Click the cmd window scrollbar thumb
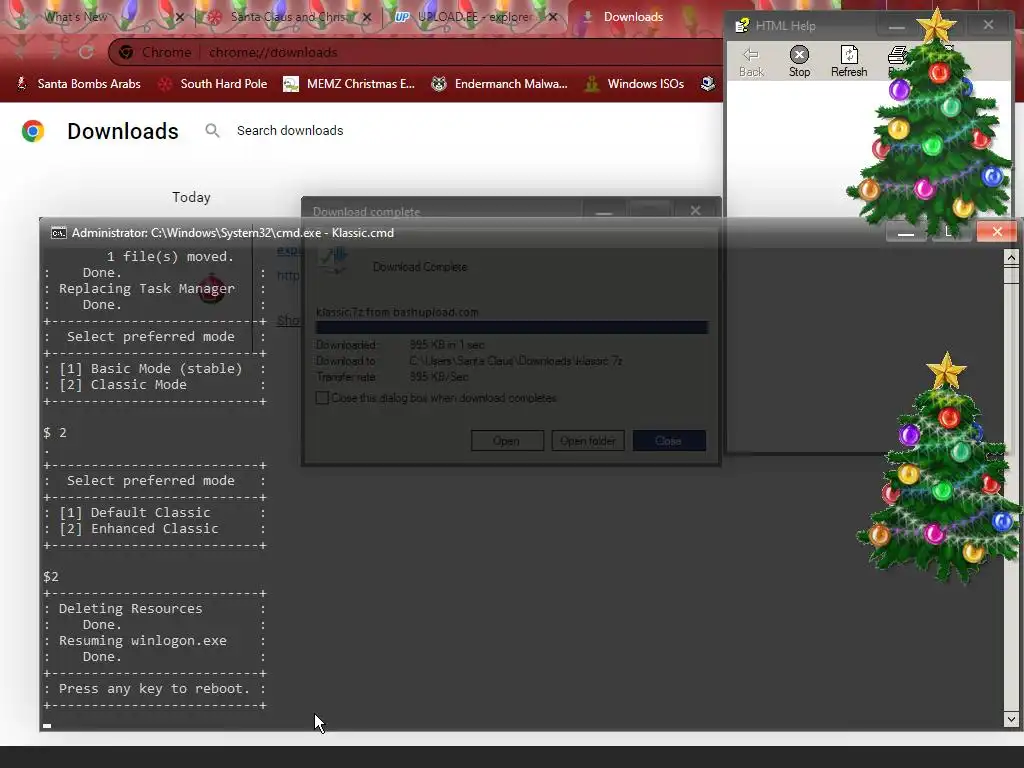1024x768 pixels. 1011,275
